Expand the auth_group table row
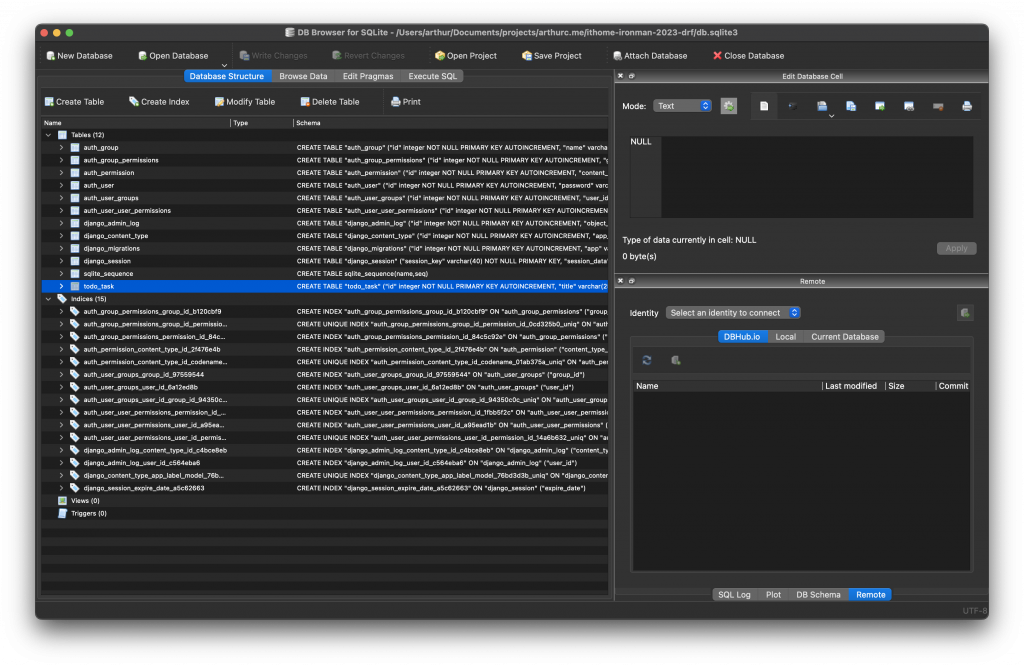1024x666 pixels. pos(61,148)
